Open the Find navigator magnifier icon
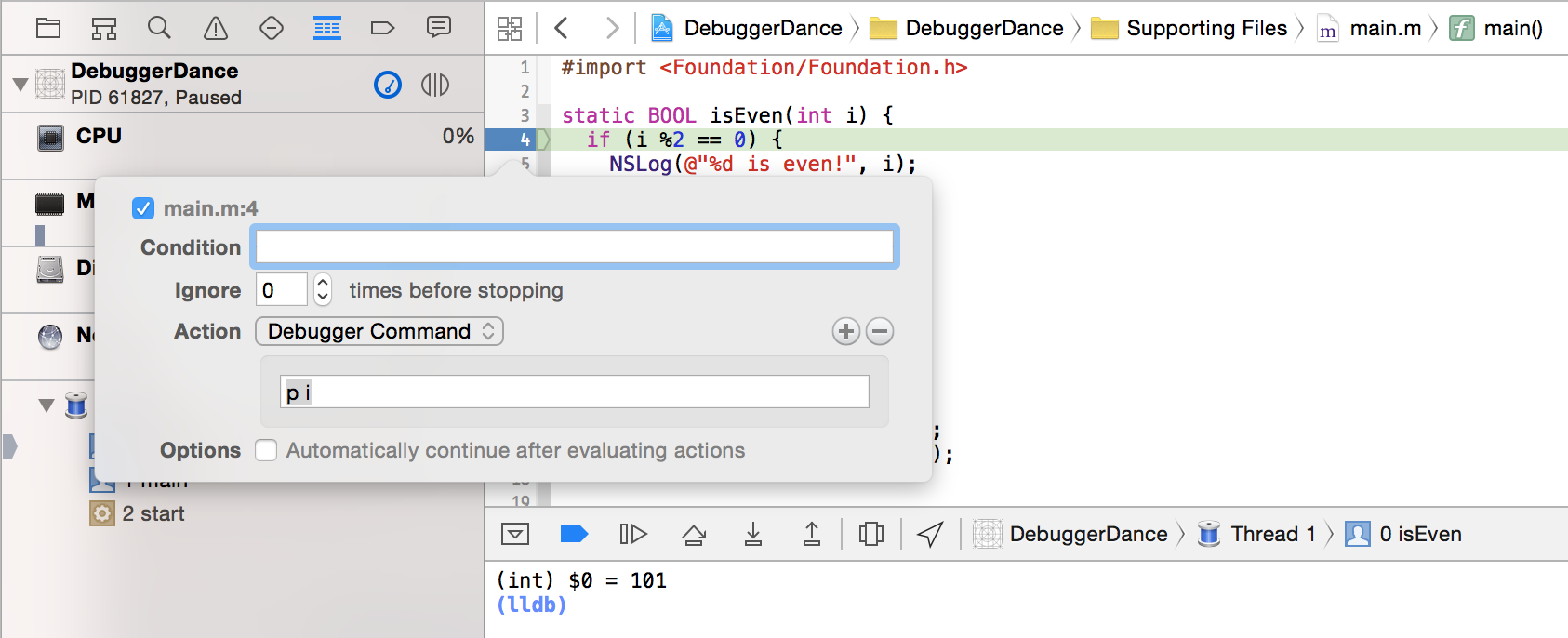Image resolution: width=1568 pixels, height=638 pixels. coord(159,28)
